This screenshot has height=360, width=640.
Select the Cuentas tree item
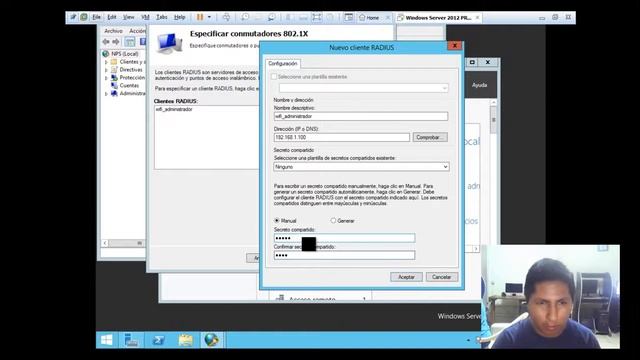(x=129, y=86)
